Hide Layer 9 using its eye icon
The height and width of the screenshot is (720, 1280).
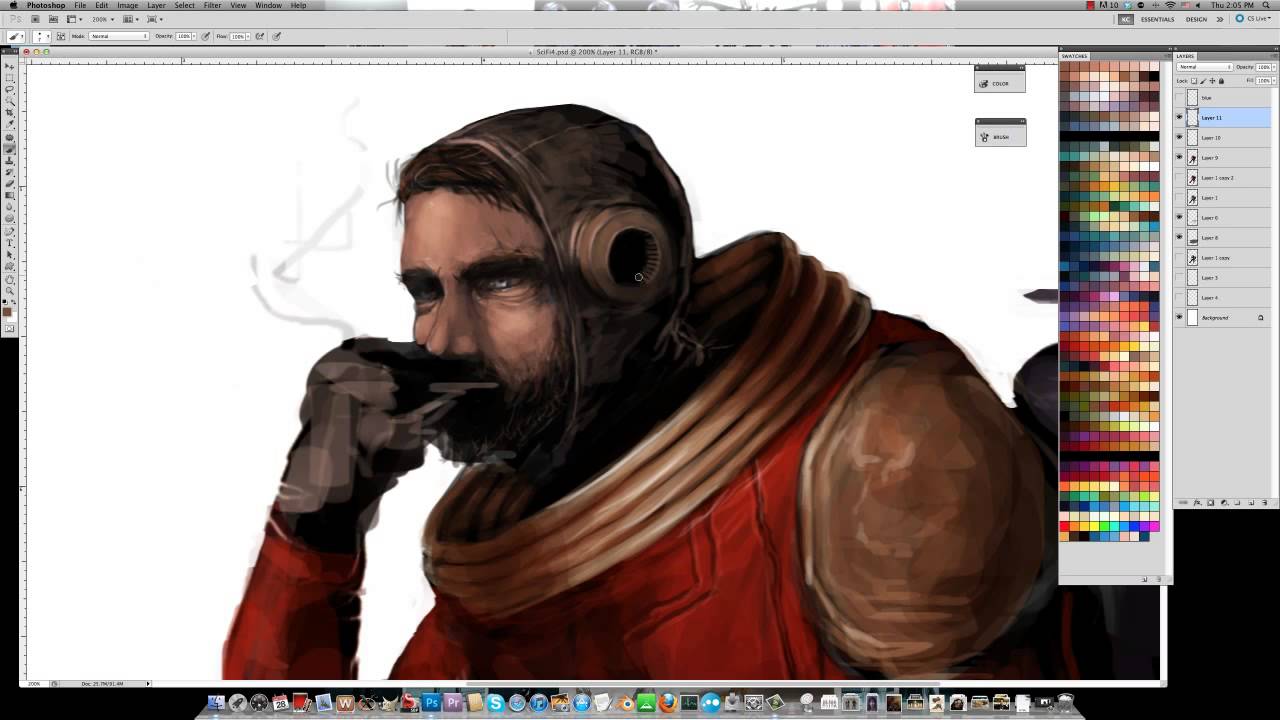pyautogui.click(x=1179, y=157)
